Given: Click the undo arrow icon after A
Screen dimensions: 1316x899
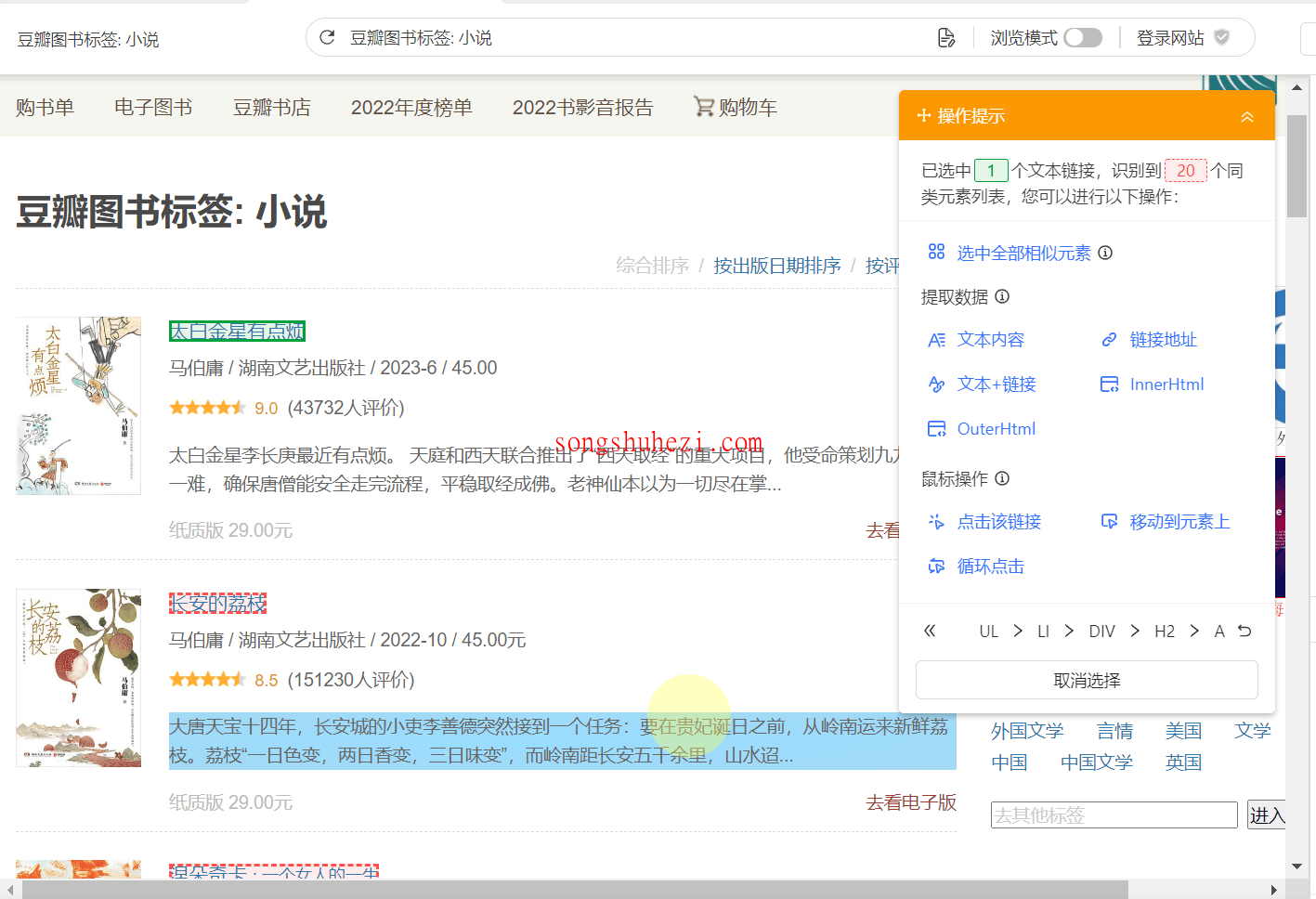Looking at the screenshot, I should (x=1244, y=631).
